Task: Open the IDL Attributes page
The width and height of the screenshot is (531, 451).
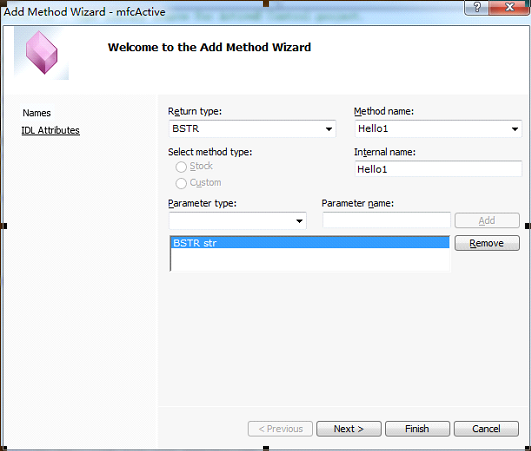Action: (50, 130)
